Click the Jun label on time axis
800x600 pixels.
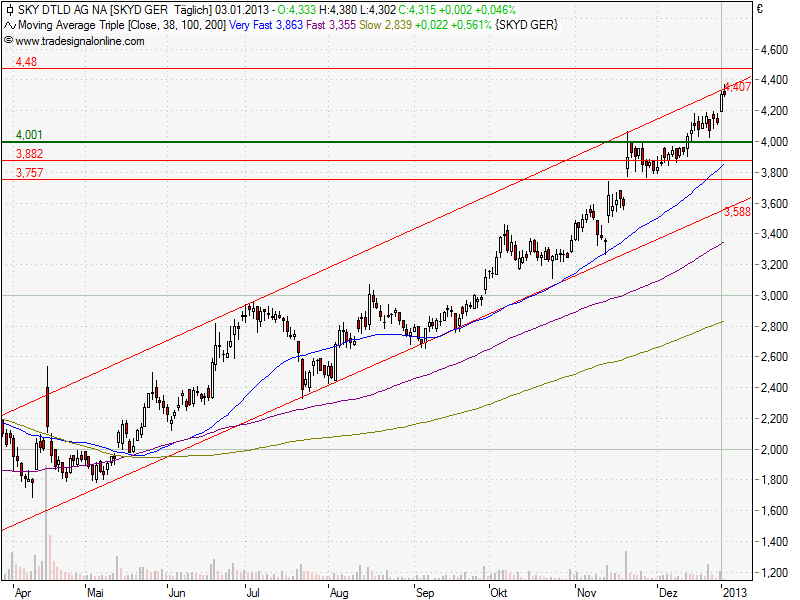pyautogui.click(x=177, y=592)
